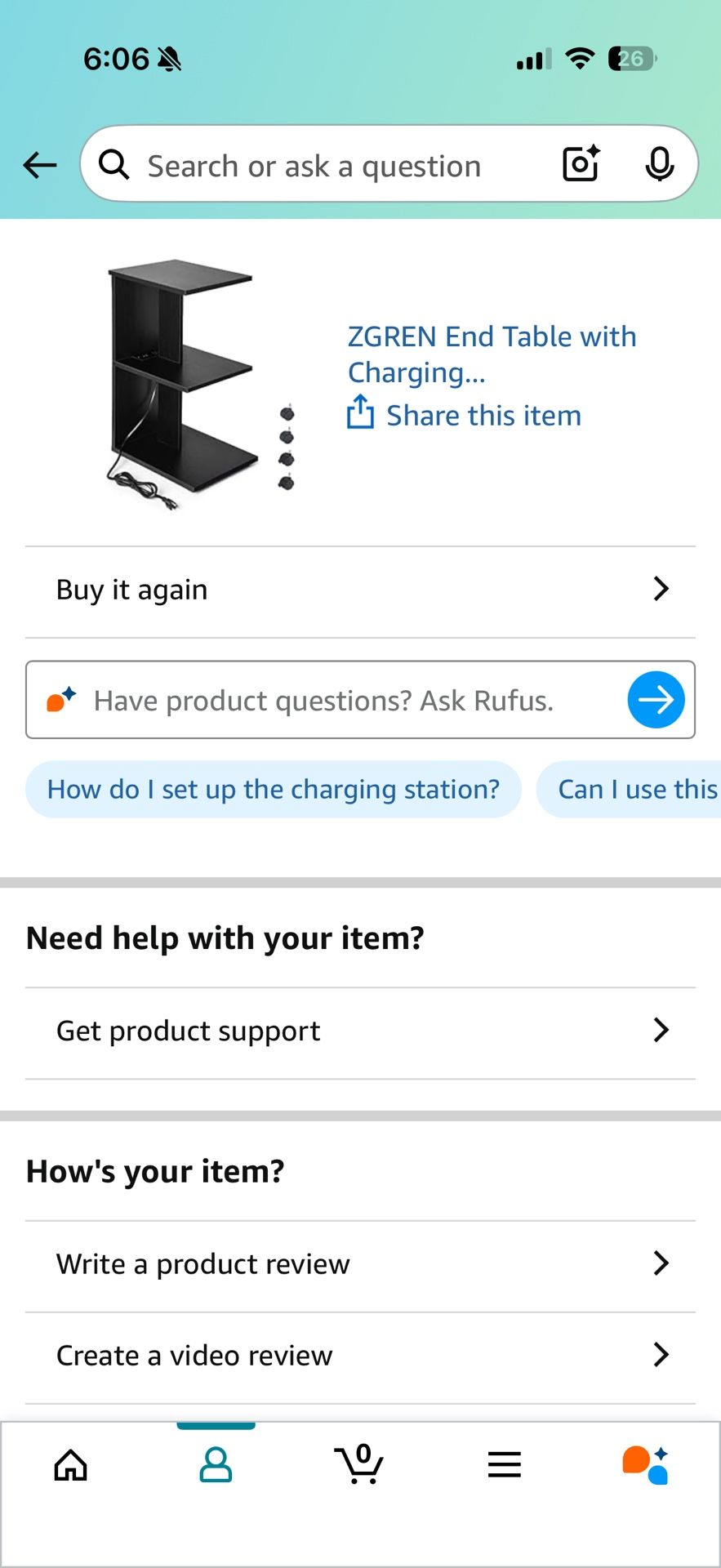Go to Home tab
This screenshot has height=1568, width=721.
(71, 1465)
